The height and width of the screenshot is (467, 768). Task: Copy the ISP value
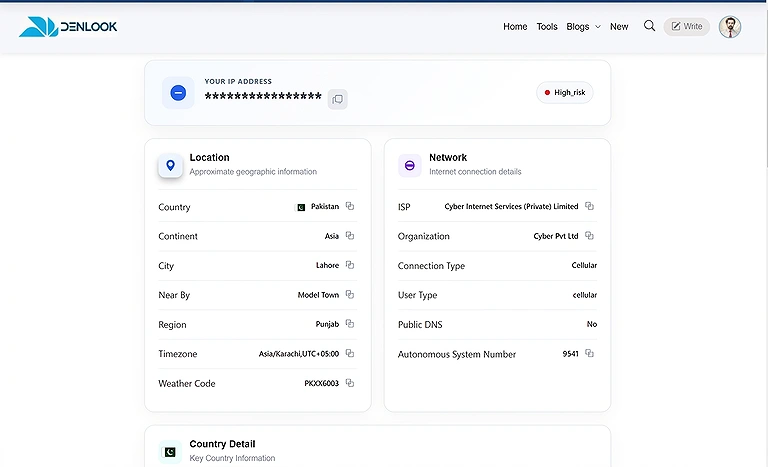point(589,206)
